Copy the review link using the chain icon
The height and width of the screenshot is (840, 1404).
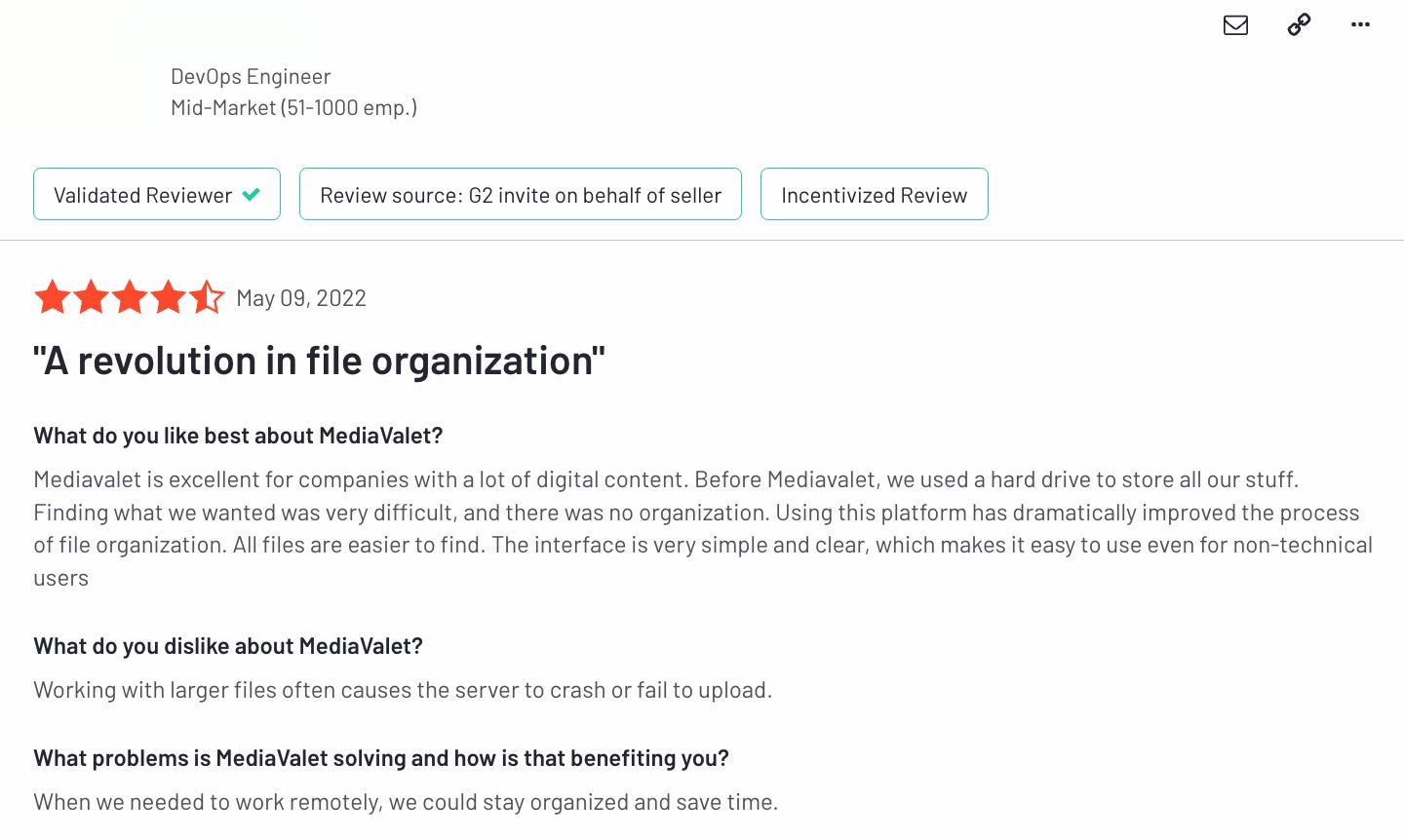(1299, 25)
